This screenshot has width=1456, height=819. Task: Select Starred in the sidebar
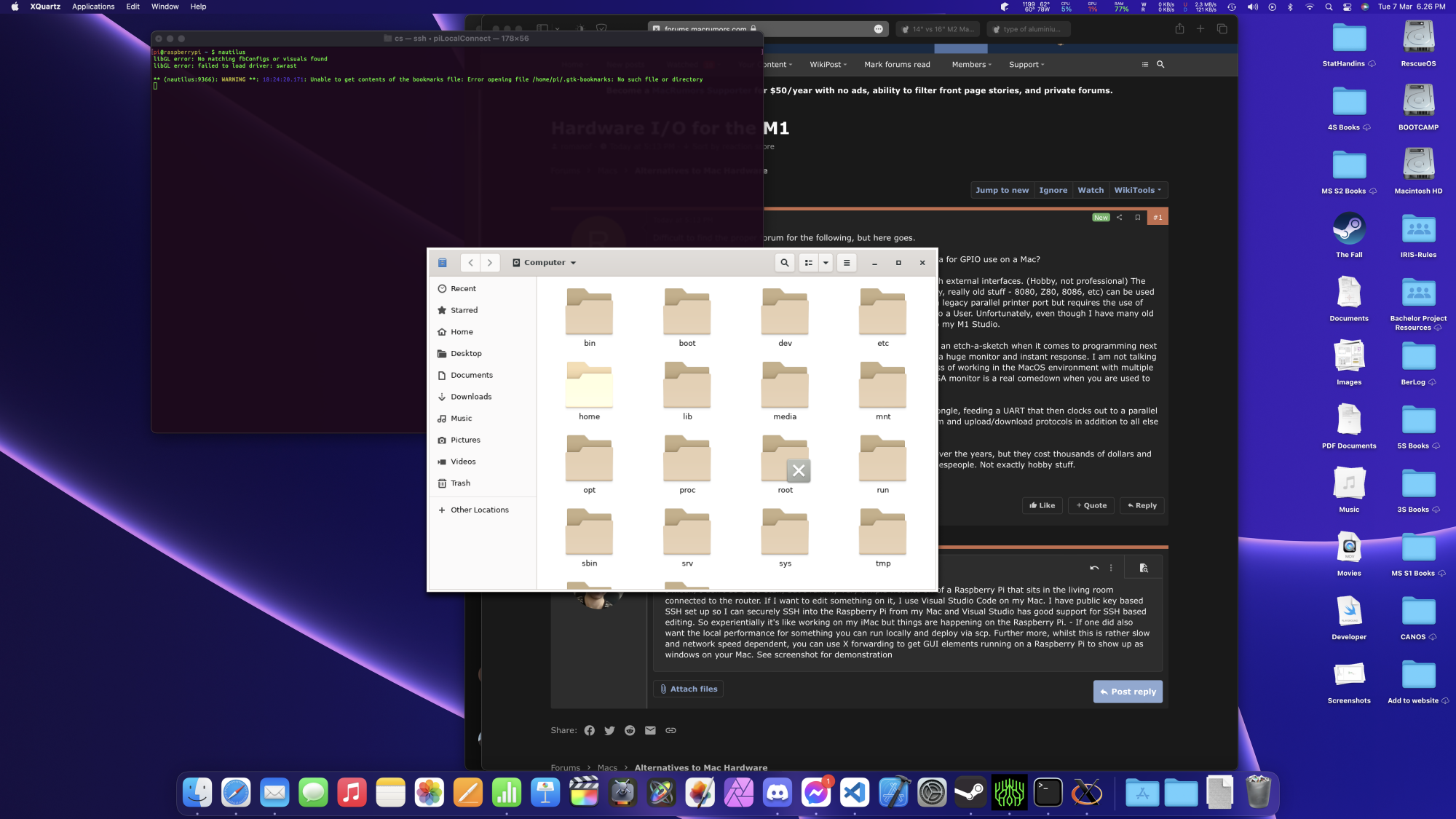click(x=464, y=310)
